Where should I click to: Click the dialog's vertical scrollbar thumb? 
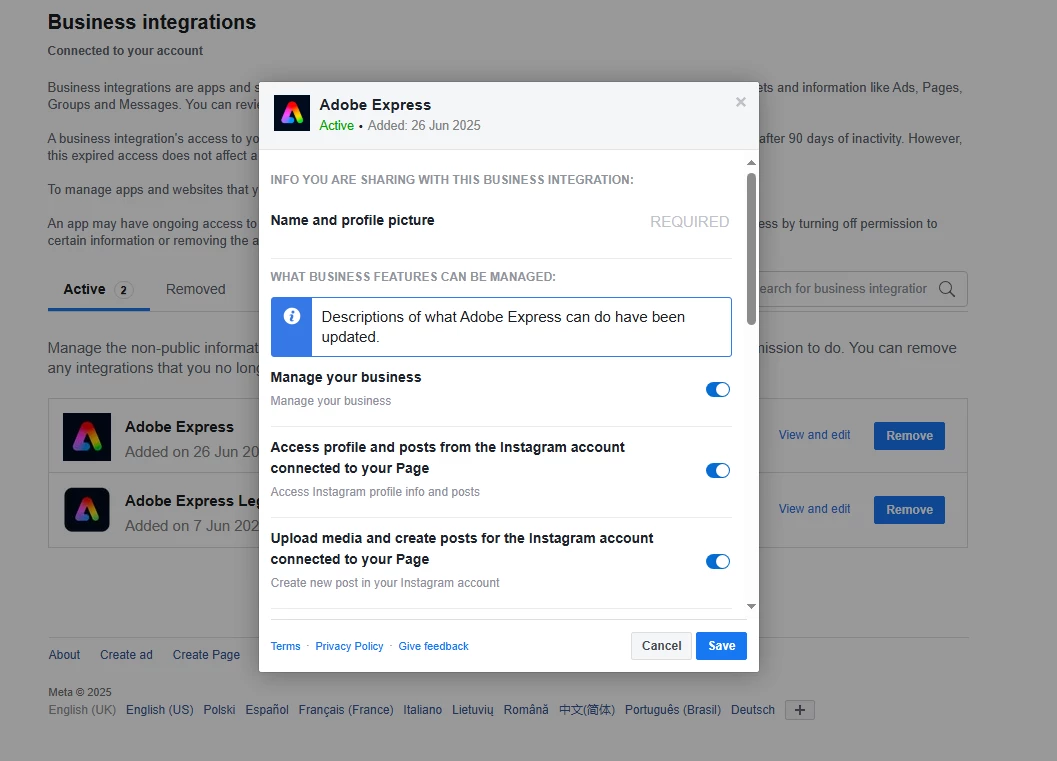pos(751,249)
